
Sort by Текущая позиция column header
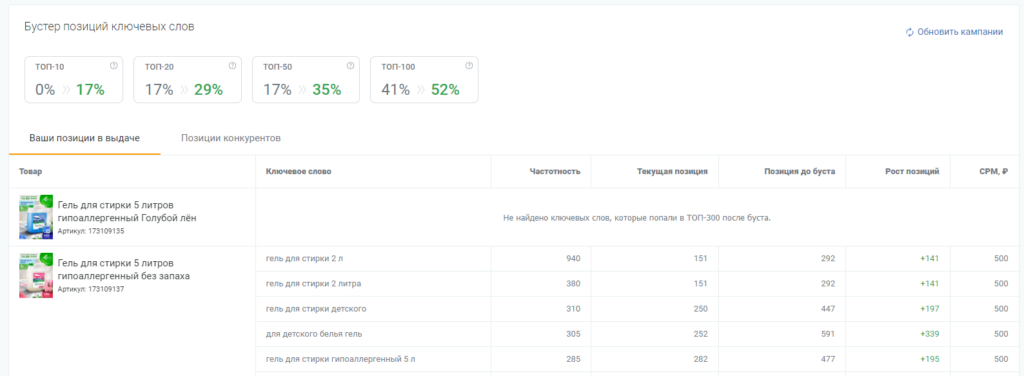(673, 172)
